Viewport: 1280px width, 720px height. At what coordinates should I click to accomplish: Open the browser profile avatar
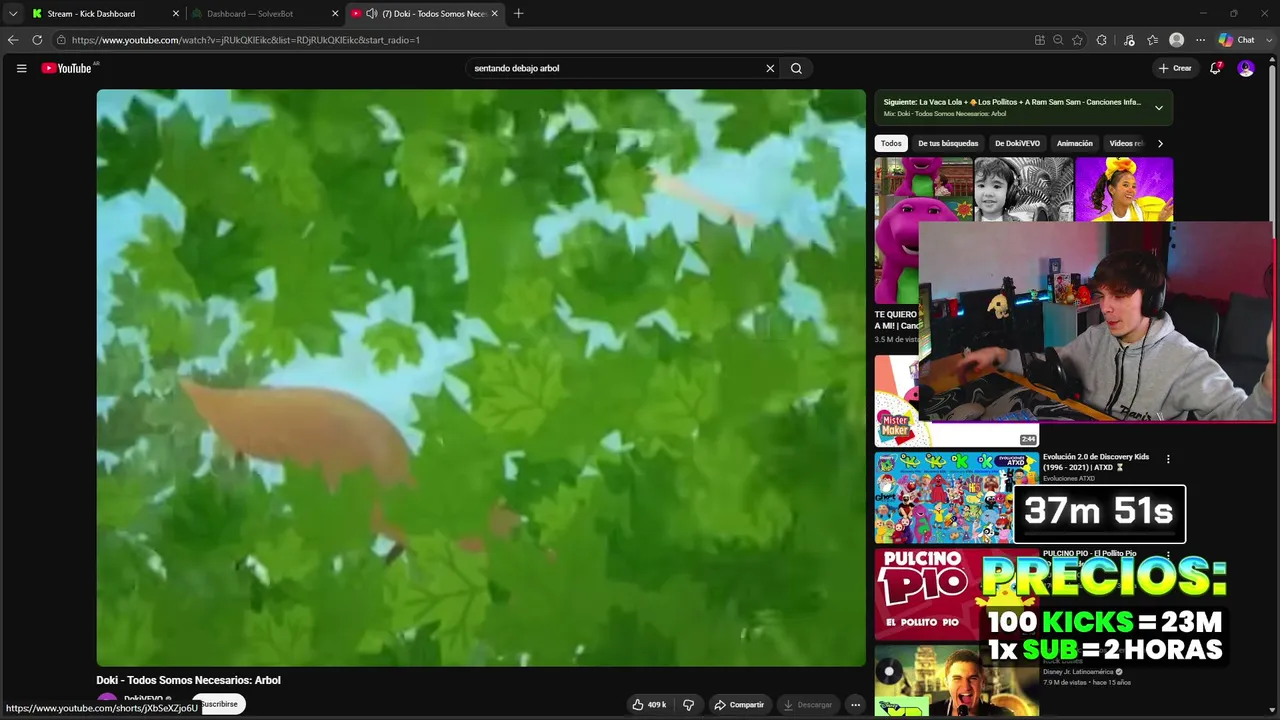[1177, 40]
